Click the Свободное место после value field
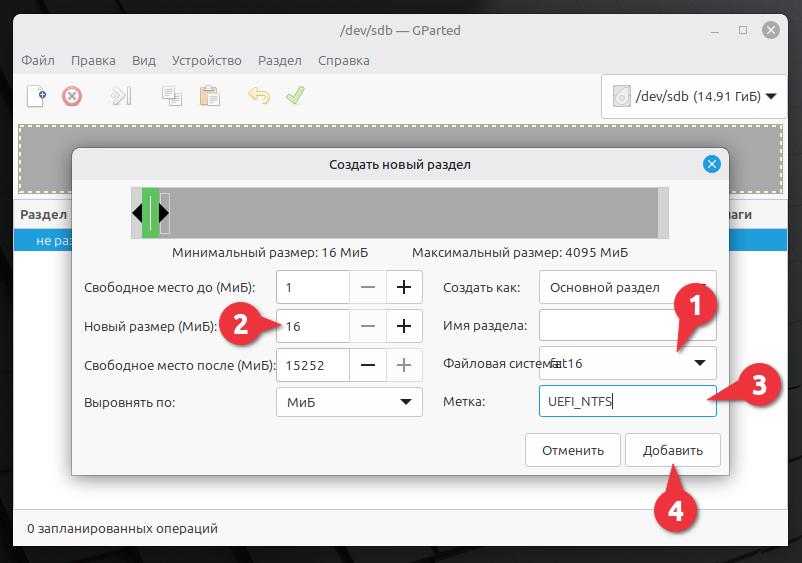The width and height of the screenshot is (802, 563). (x=313, y=365)
